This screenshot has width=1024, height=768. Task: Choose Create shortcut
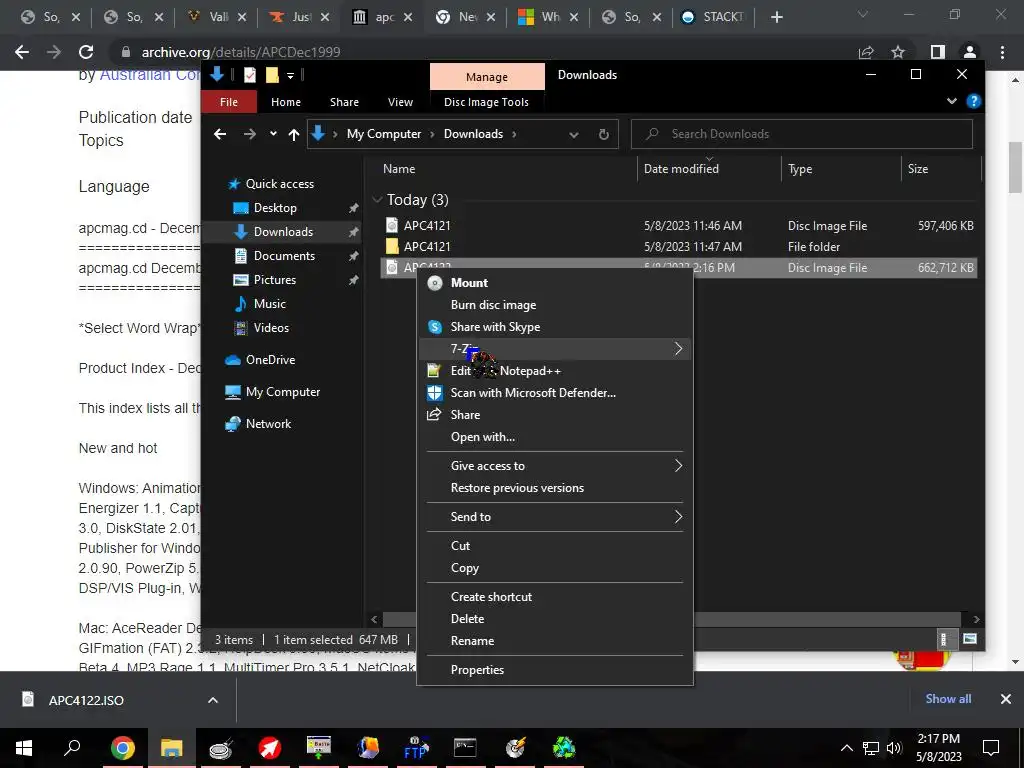tap(491, 596)
